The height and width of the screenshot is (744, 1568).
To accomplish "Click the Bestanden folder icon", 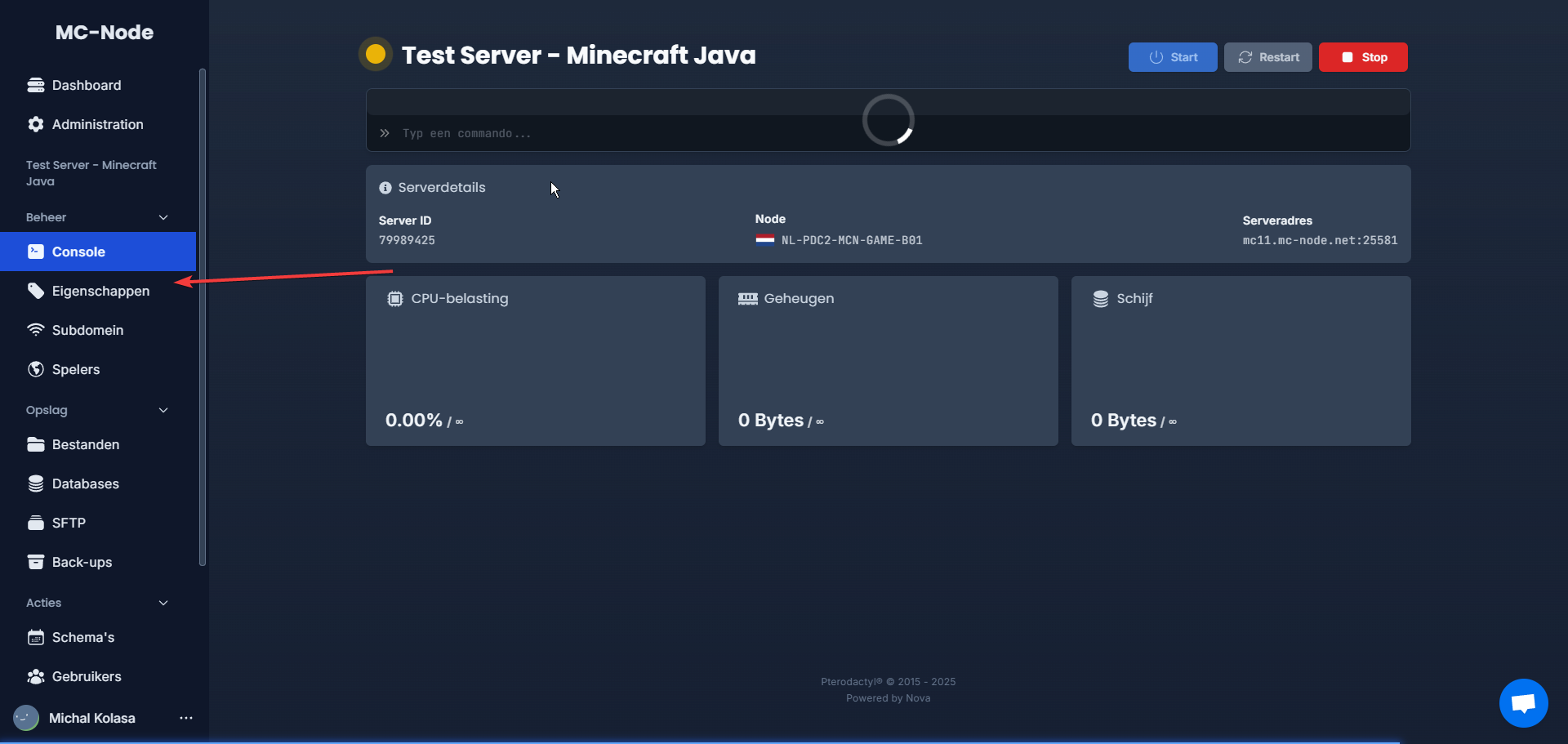I will [36, 444].
